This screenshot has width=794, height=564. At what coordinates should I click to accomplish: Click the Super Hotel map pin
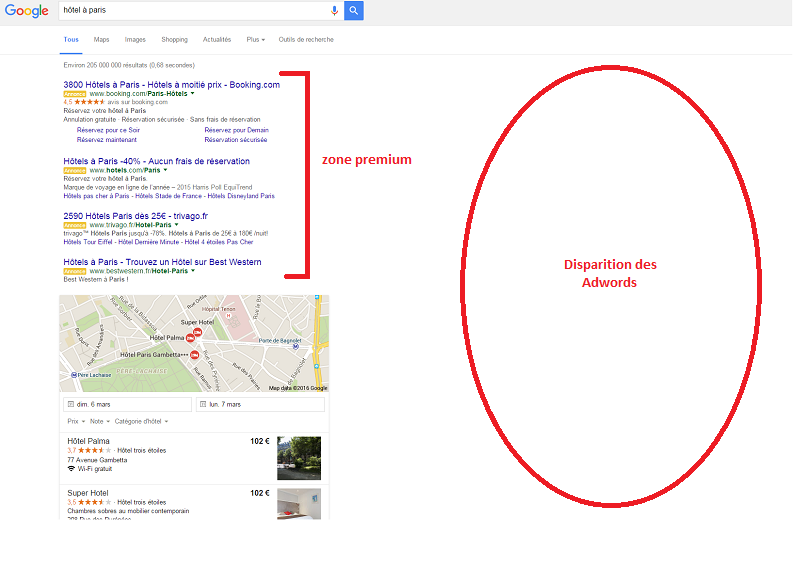point(197,332)
